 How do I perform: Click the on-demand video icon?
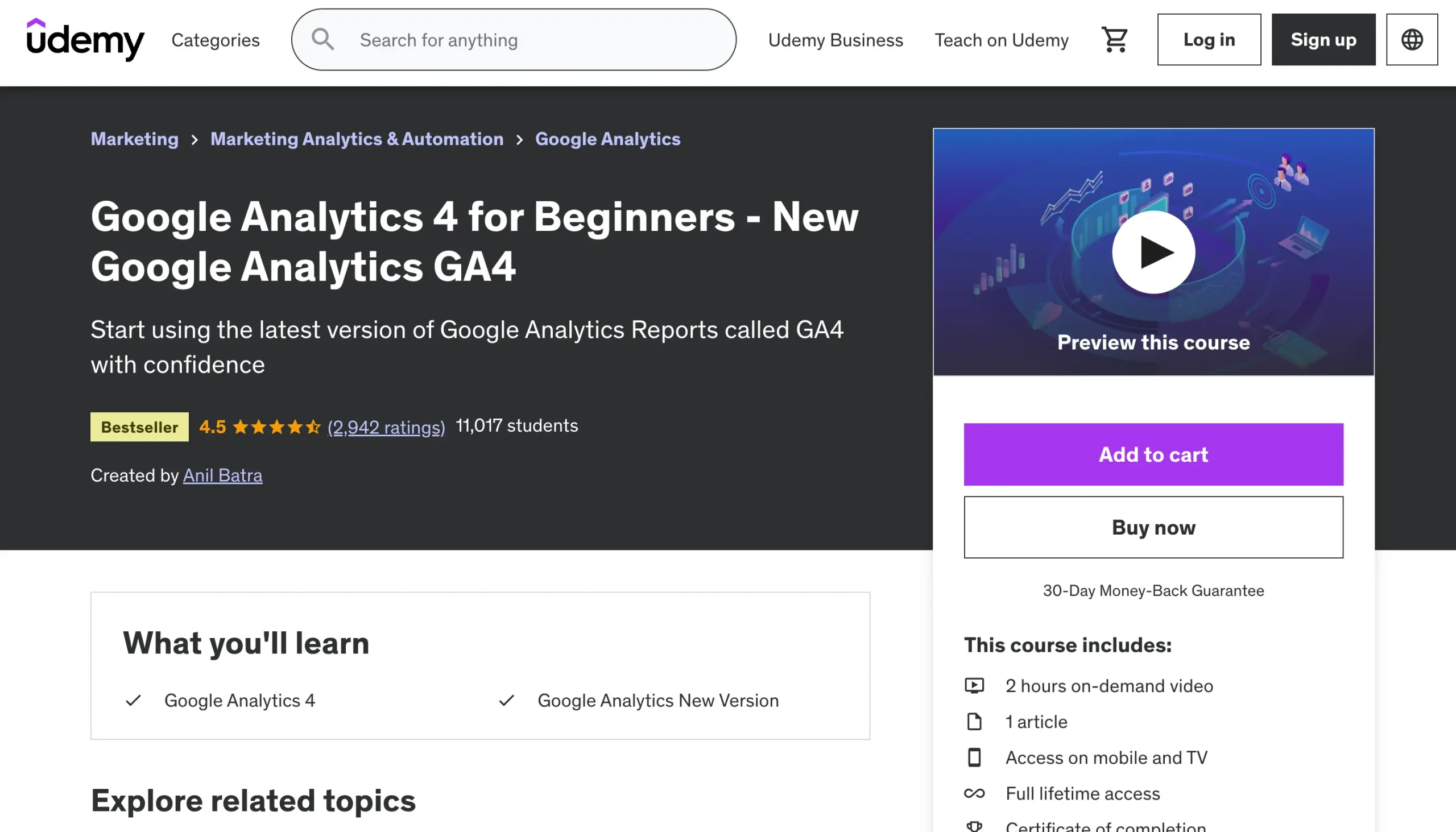tap(974, 686)
